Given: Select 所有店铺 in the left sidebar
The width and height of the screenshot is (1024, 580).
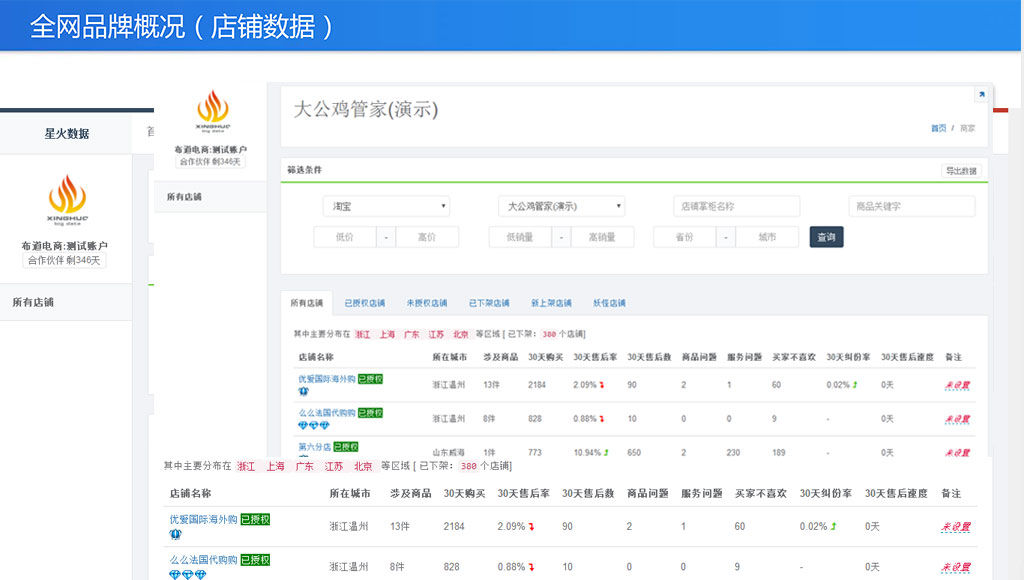Looking at the screenshot, I should click(33, 302).
